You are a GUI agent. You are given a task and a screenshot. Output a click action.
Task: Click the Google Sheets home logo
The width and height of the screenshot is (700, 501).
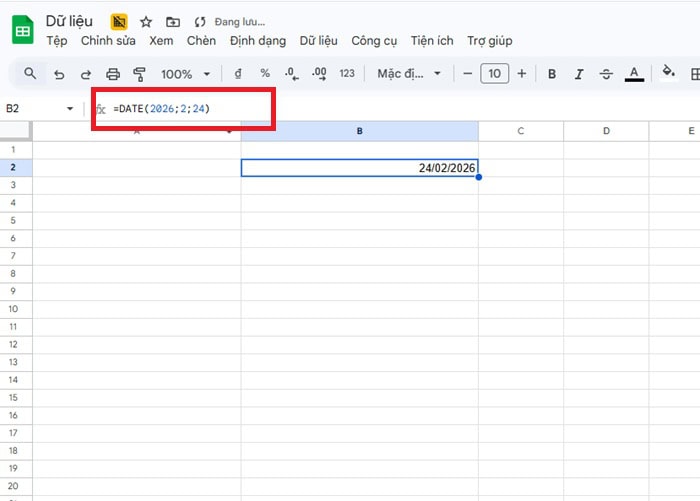pos(20,30)
